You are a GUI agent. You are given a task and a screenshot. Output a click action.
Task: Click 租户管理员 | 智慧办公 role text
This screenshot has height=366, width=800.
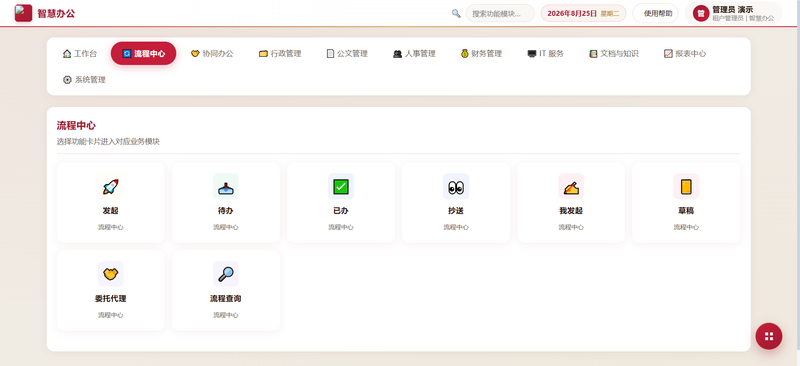[743, 18]
